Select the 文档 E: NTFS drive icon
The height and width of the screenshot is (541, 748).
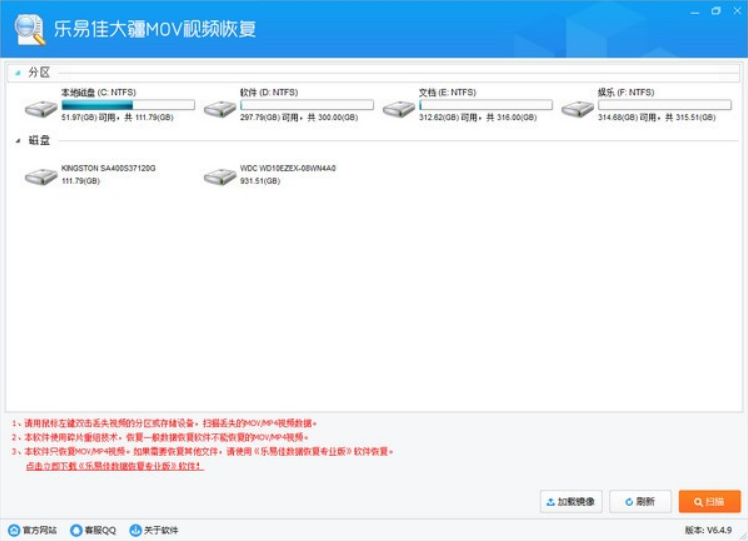(x=399, y=109)
